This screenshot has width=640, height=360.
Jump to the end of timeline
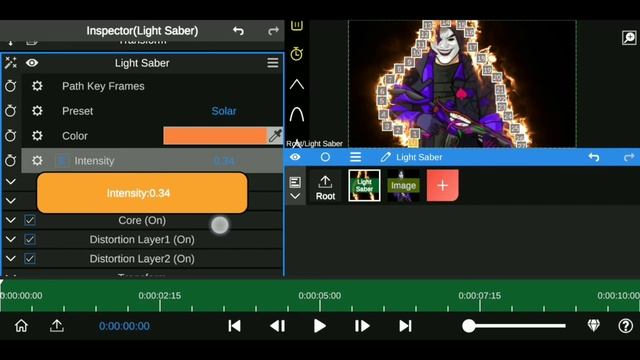pos(405,326)
